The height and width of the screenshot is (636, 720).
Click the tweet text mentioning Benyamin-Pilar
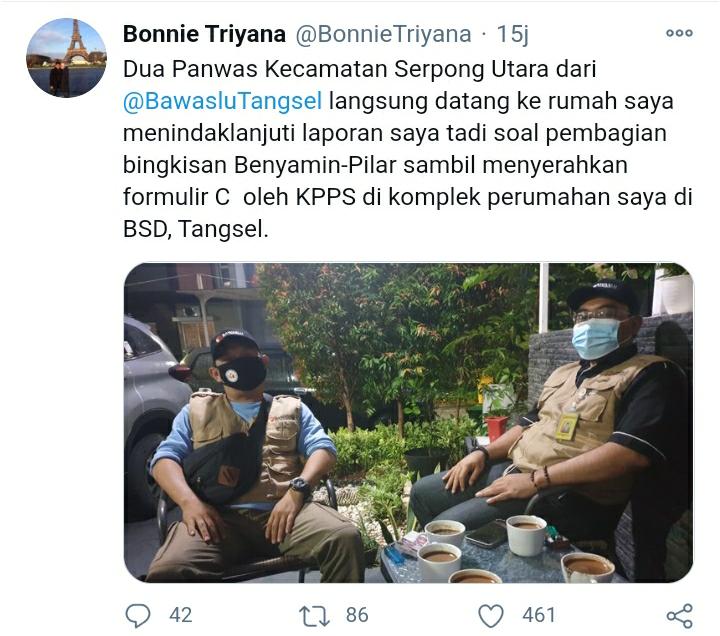coord(375,165)
